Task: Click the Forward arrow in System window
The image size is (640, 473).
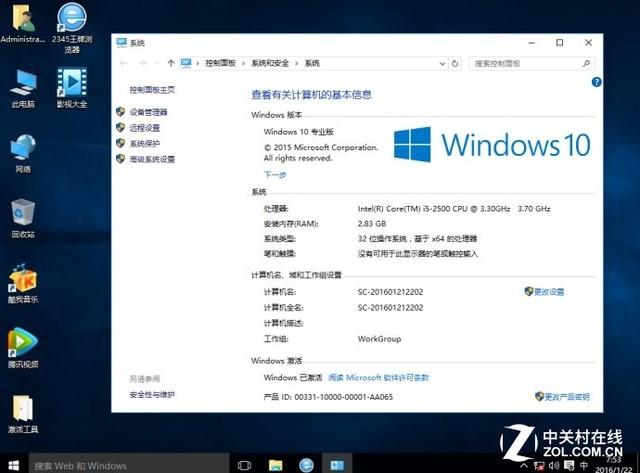Action: click(142, 63)
